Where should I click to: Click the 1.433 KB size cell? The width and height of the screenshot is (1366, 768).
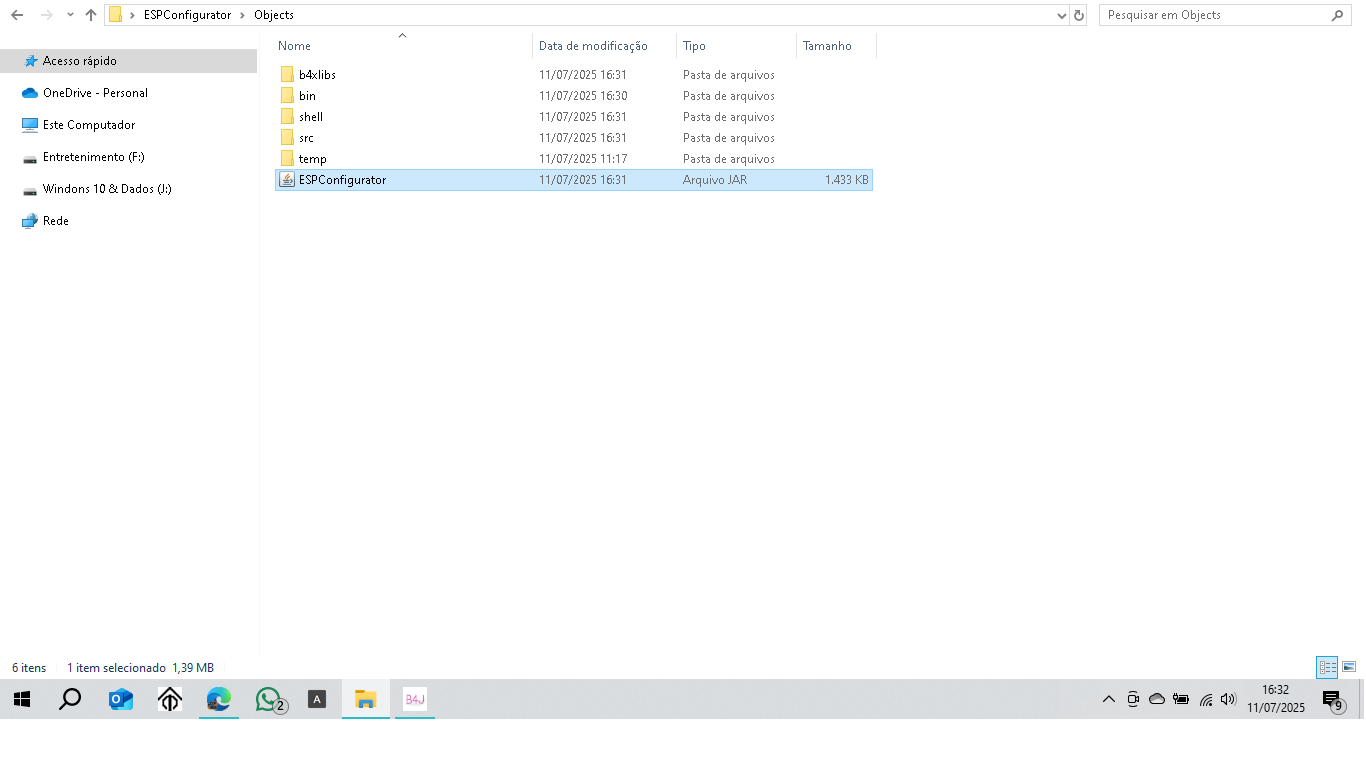point(847,180)
